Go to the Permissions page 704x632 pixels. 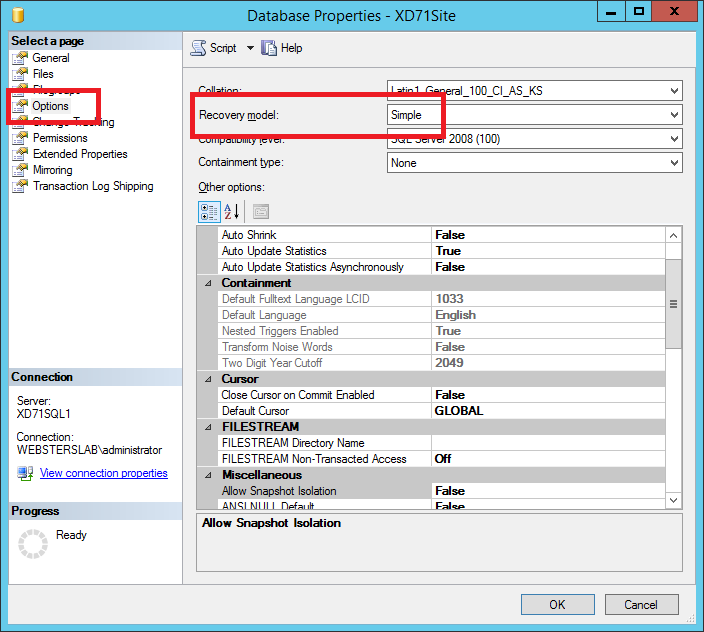(x=60, y=138)
